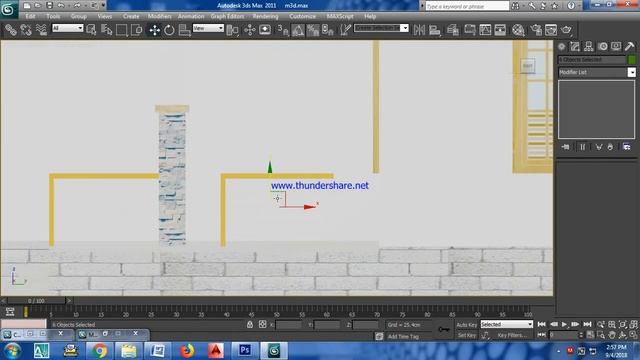
Task: Open the 'Selected' key mode dropdown
Action: click(507, 324)
